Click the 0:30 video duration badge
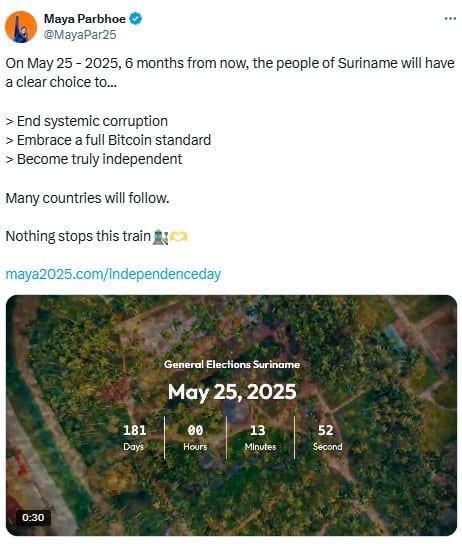The width and height of the screenshot is (462, 544). (33, 518)
